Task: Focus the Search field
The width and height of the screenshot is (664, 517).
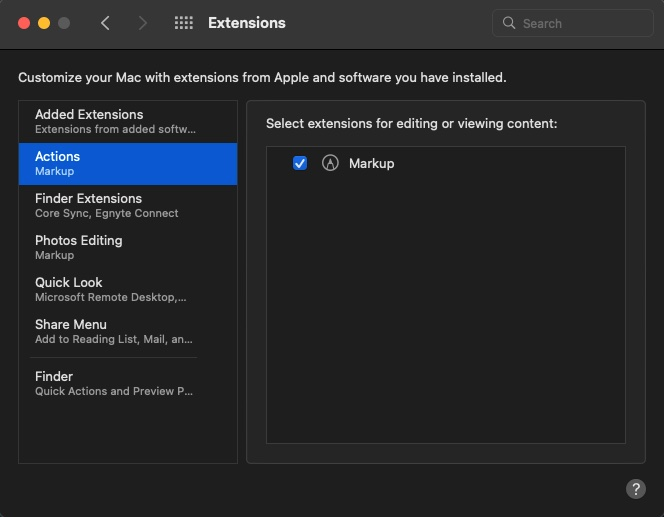Action: point(573,23)
